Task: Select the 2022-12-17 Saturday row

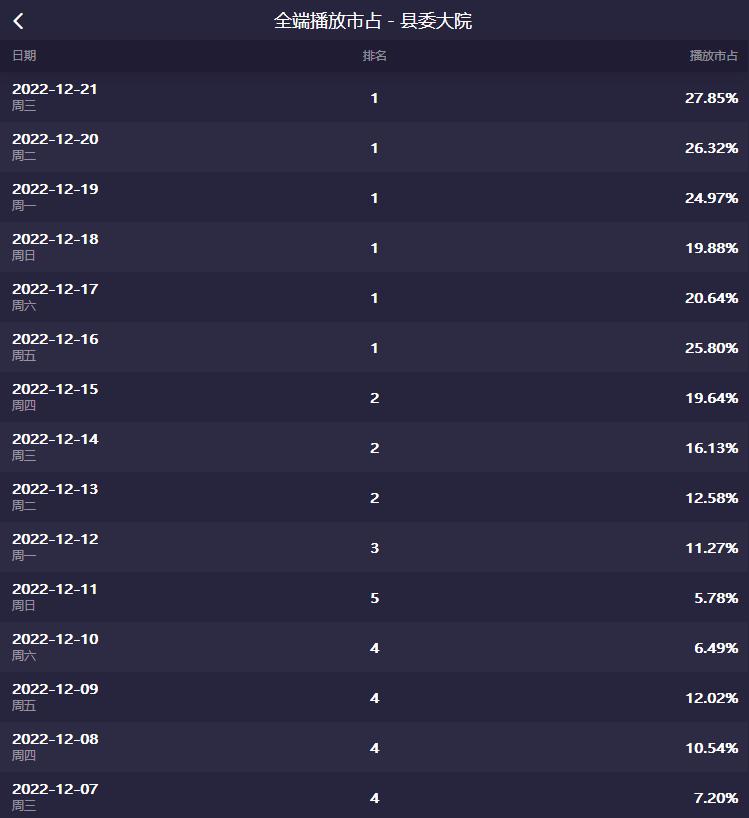Action: pyautogui.click(x=55, y=289)
